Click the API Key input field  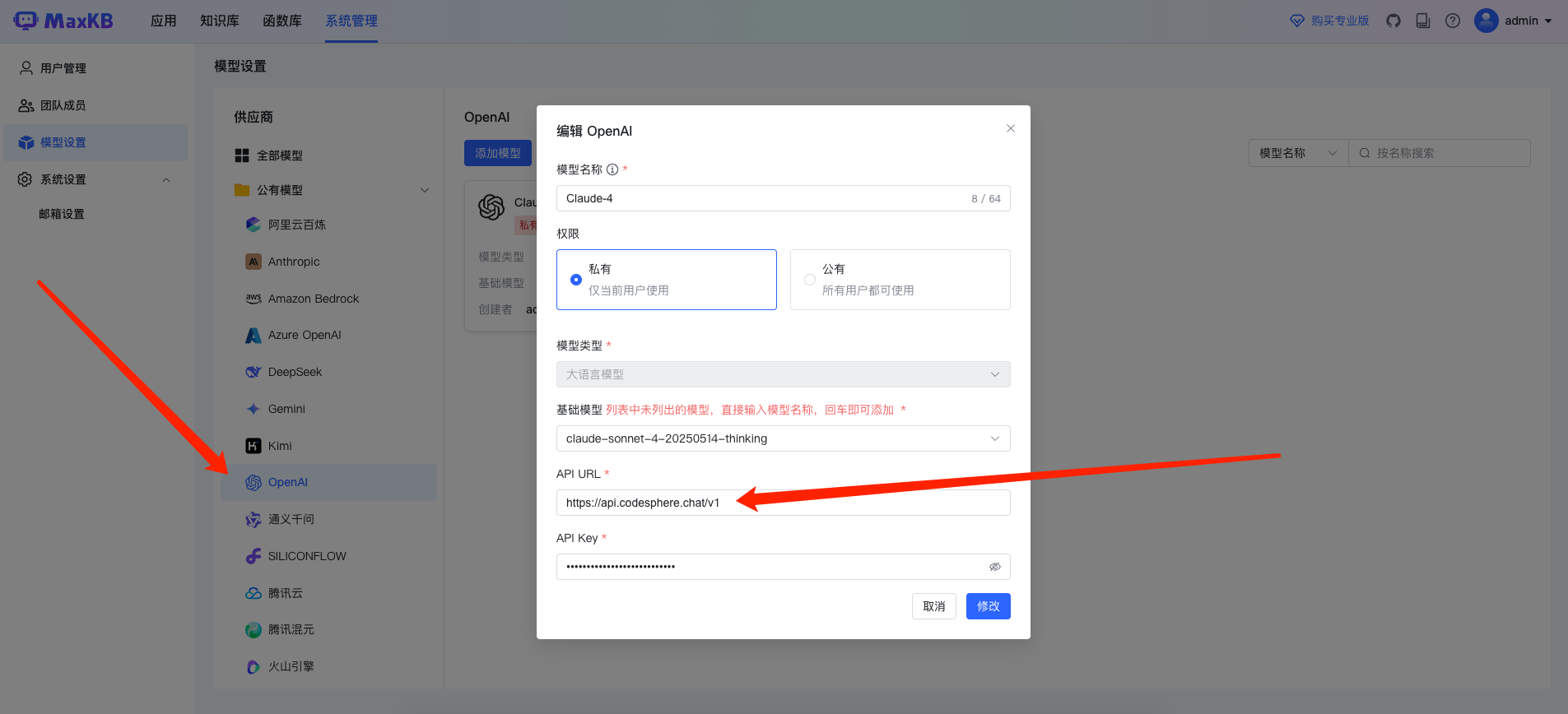783,567
